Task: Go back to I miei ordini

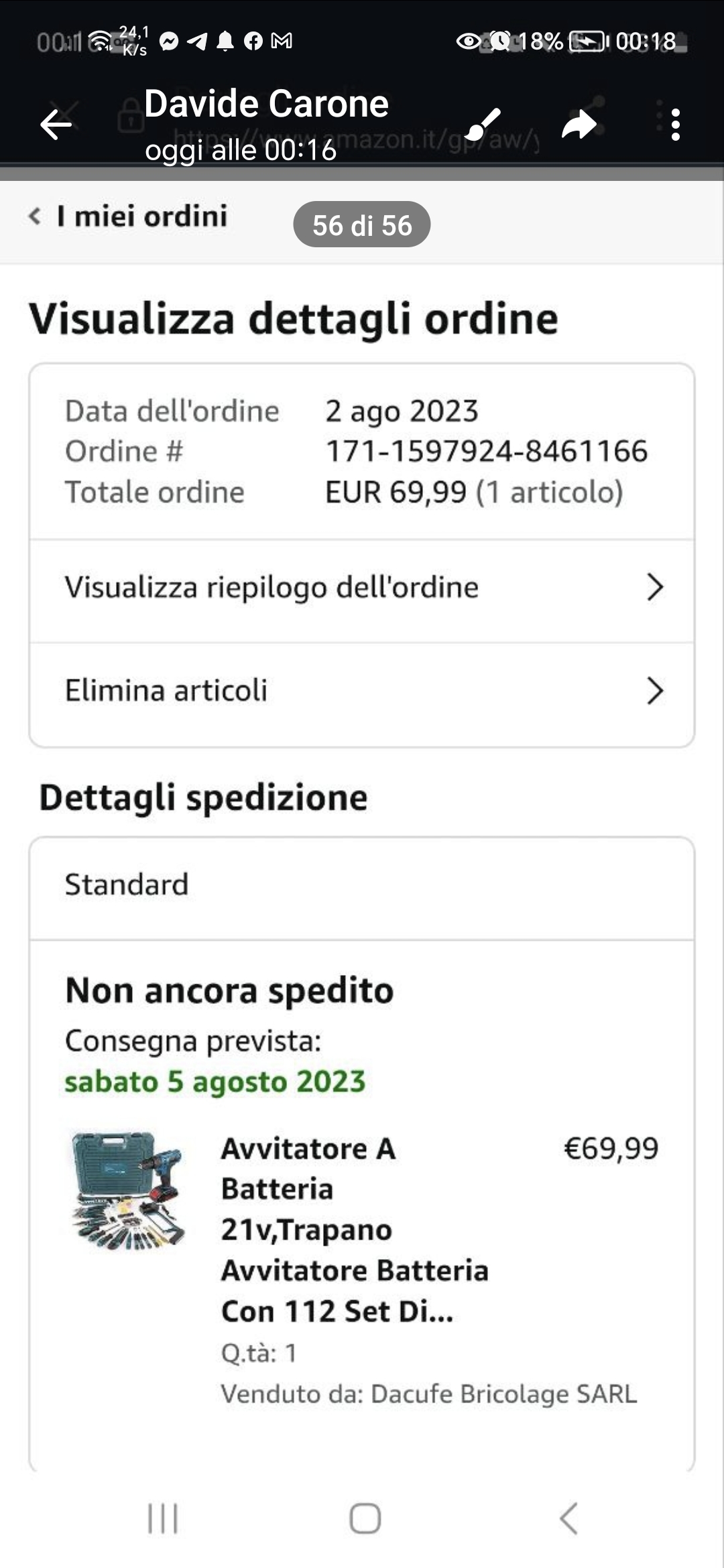Action: [129, 216]
